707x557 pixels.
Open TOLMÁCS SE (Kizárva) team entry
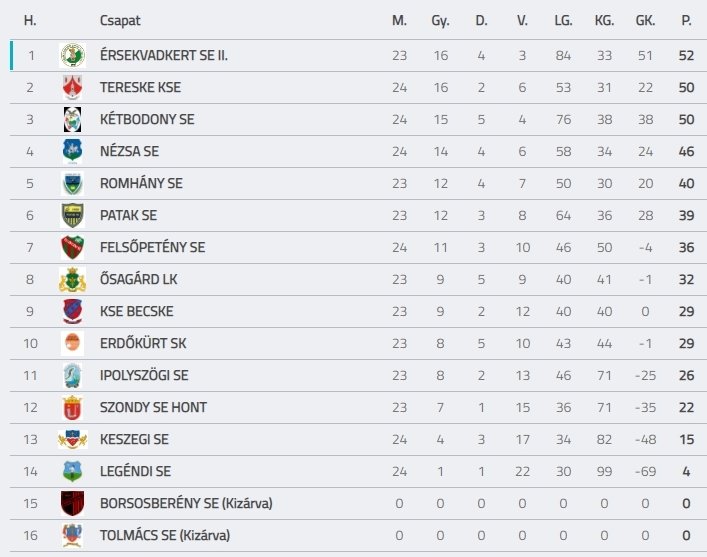tap(165, 536)
